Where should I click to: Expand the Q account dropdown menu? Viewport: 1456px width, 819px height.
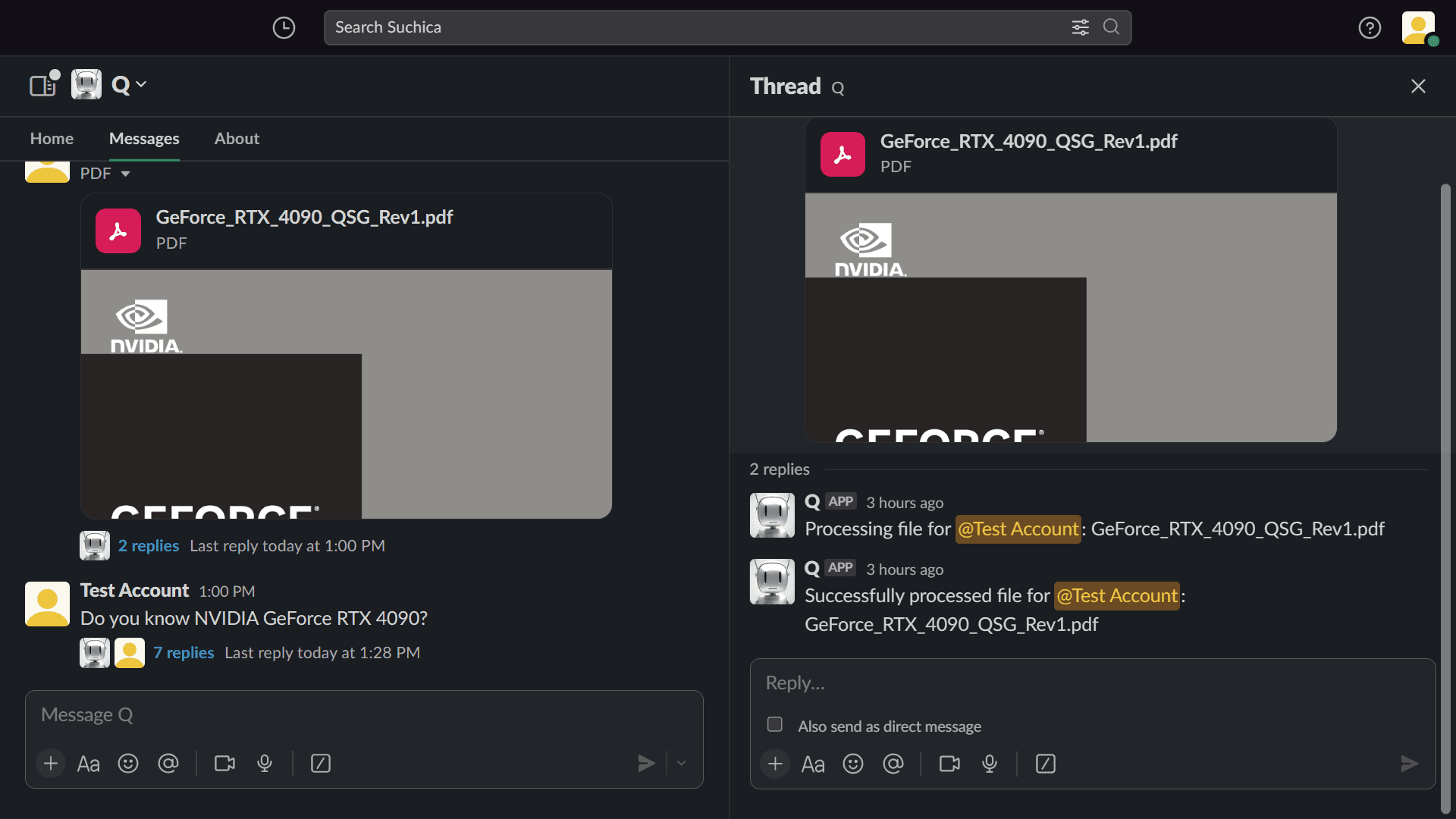coord(128,84)
